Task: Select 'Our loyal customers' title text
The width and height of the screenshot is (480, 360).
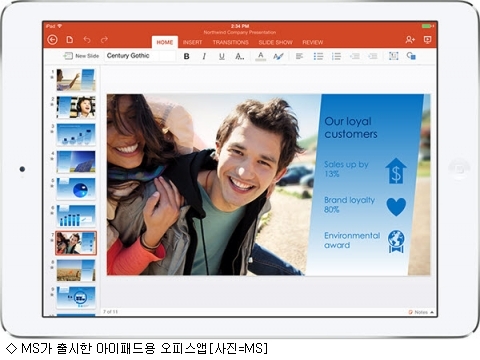Action: (x=351, y=128)
